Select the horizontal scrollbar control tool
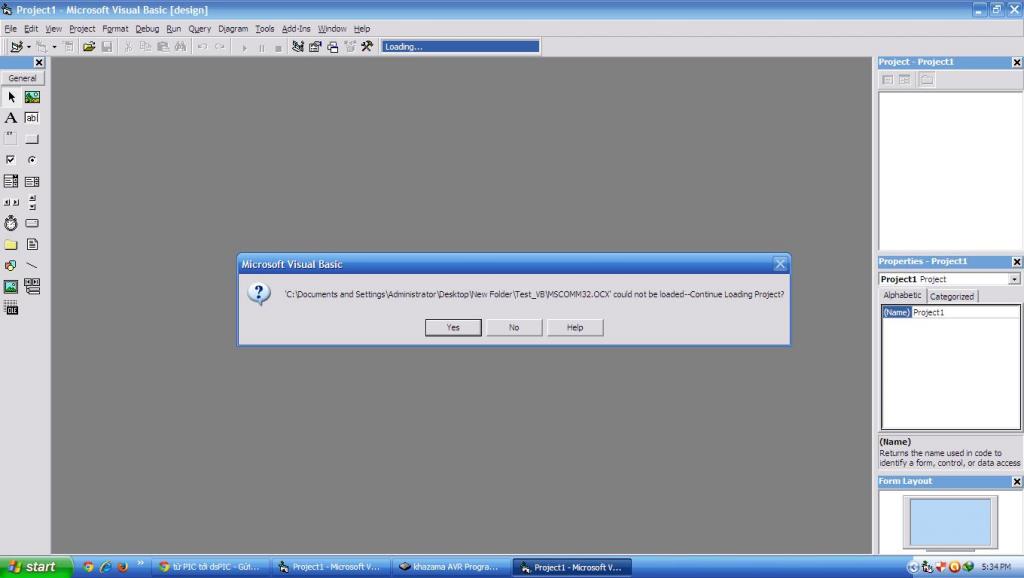Viewport: 1024px width, 578px height. (x=11, y=202)
